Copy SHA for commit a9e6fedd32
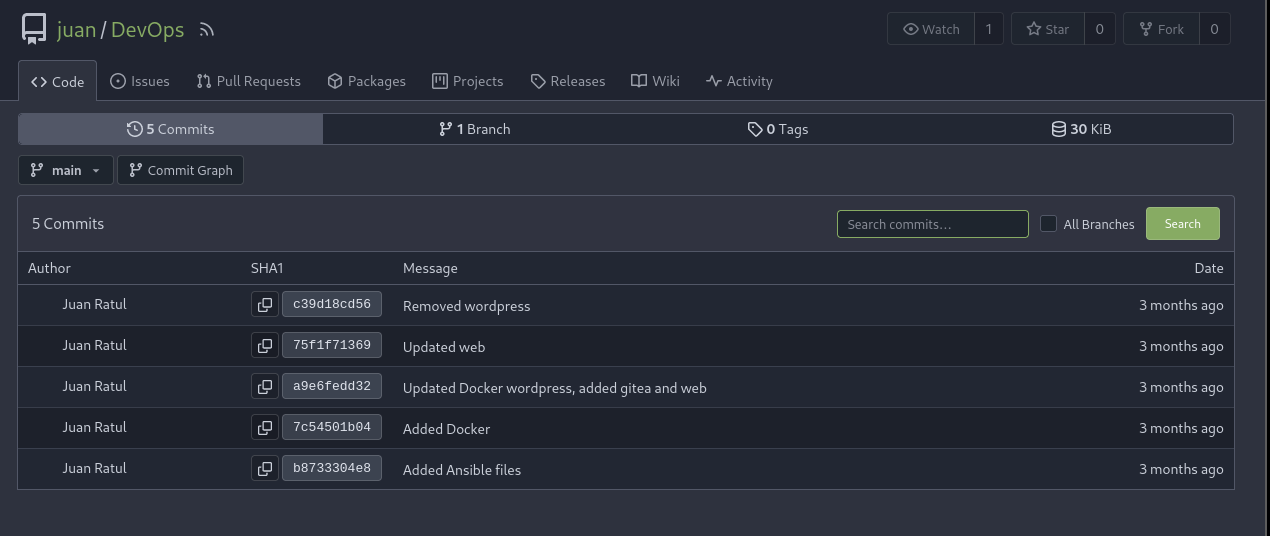 [x=265, y=387]
